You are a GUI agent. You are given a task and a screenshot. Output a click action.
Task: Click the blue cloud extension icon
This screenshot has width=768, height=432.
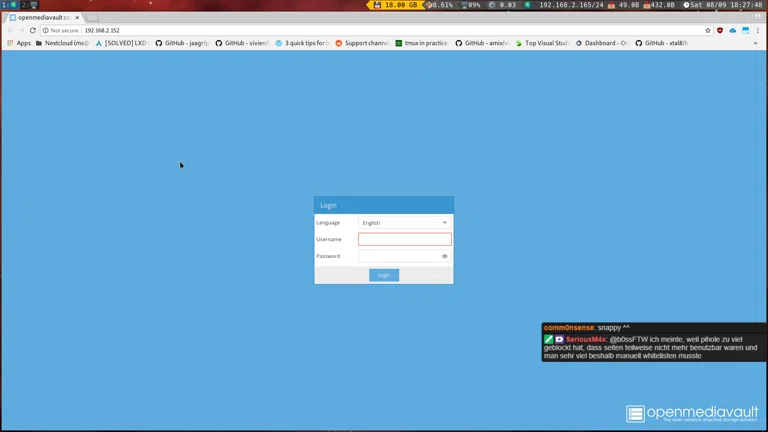pos(732,31)
